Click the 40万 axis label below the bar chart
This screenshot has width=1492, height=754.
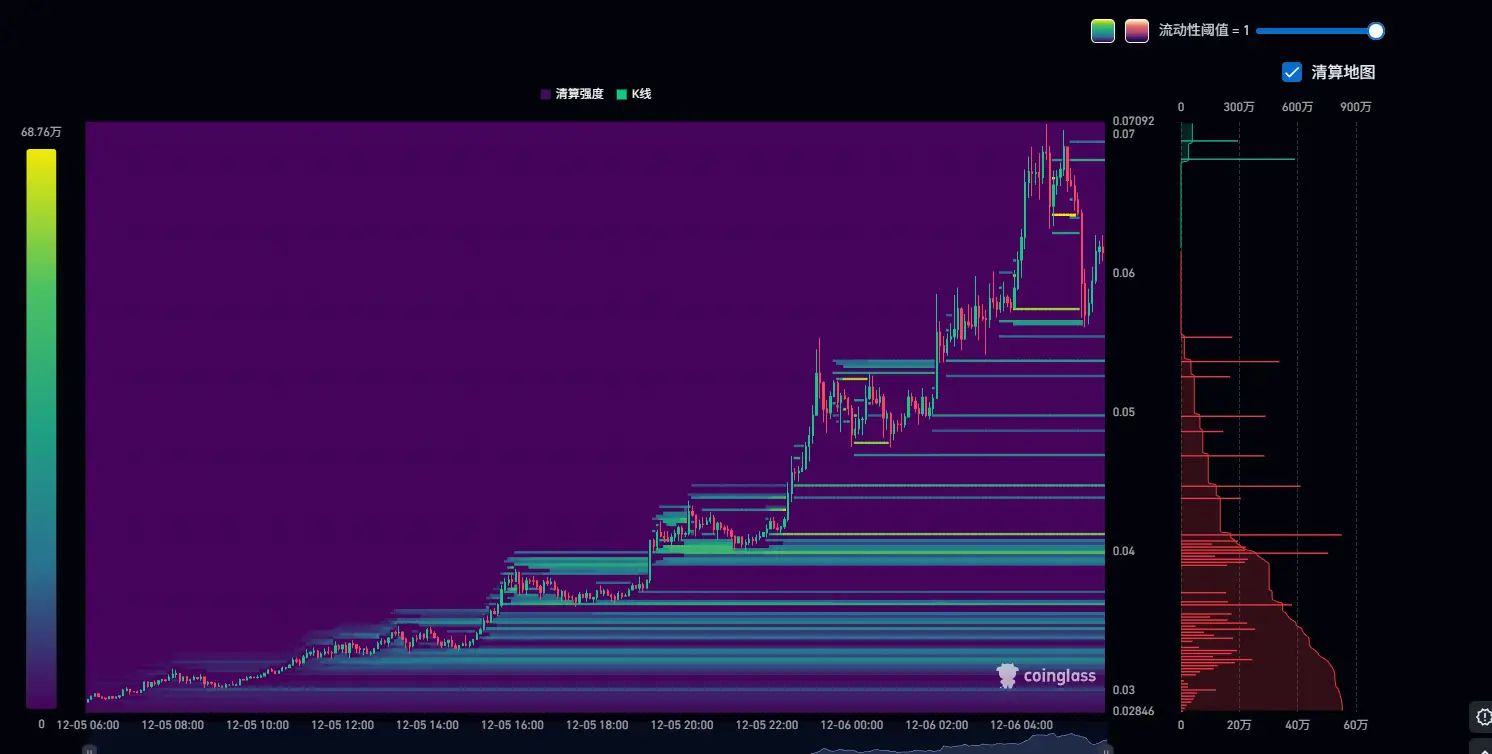1298,725
